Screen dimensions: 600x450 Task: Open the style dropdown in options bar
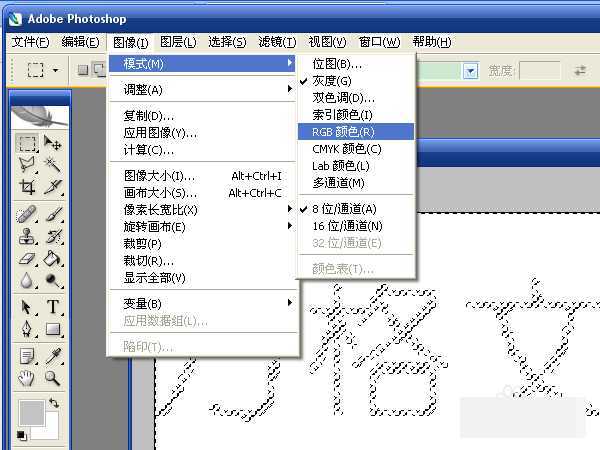point(471,71)
